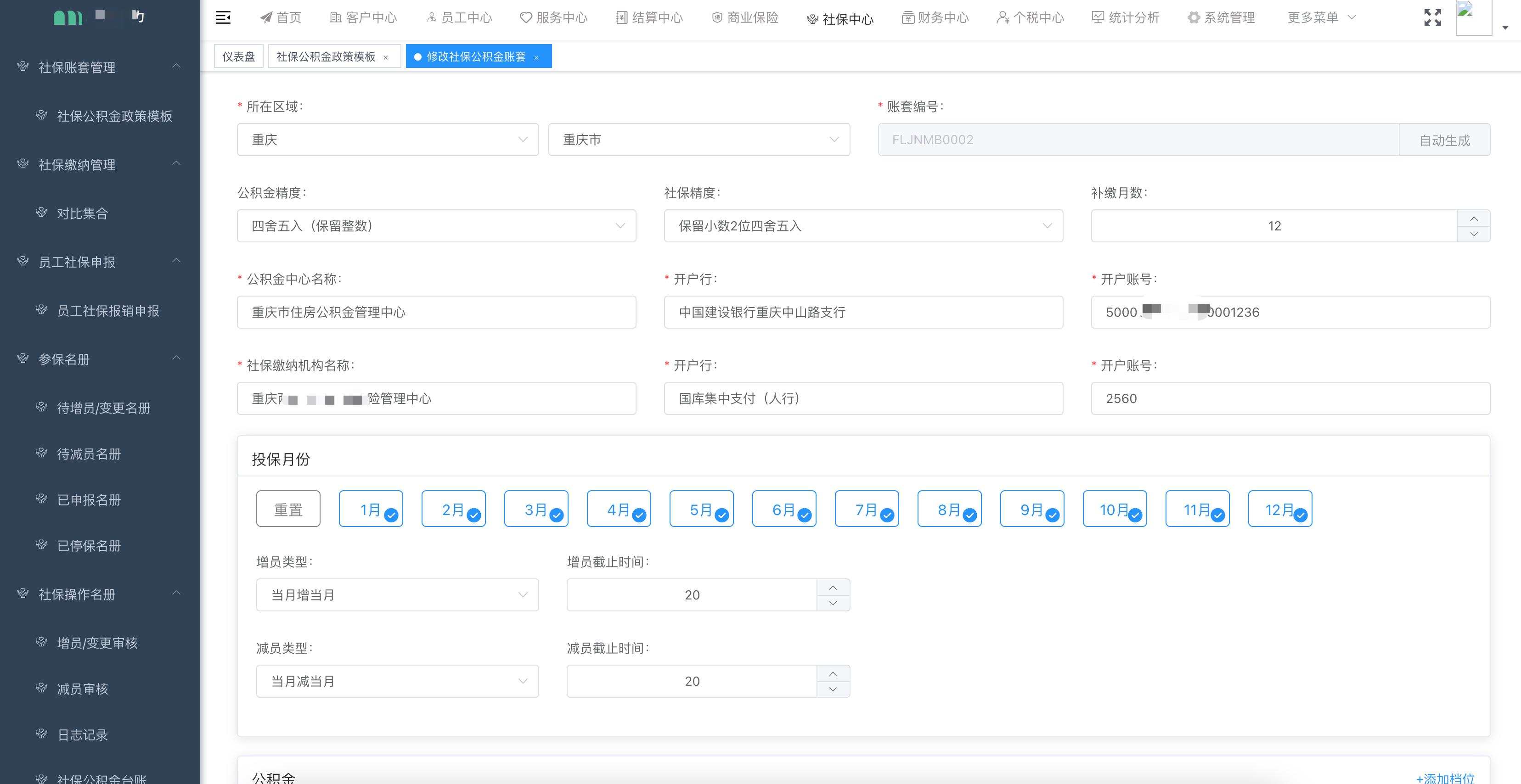Open the 首页 homepage icon

pyautogui.click(x=266, y=17)
